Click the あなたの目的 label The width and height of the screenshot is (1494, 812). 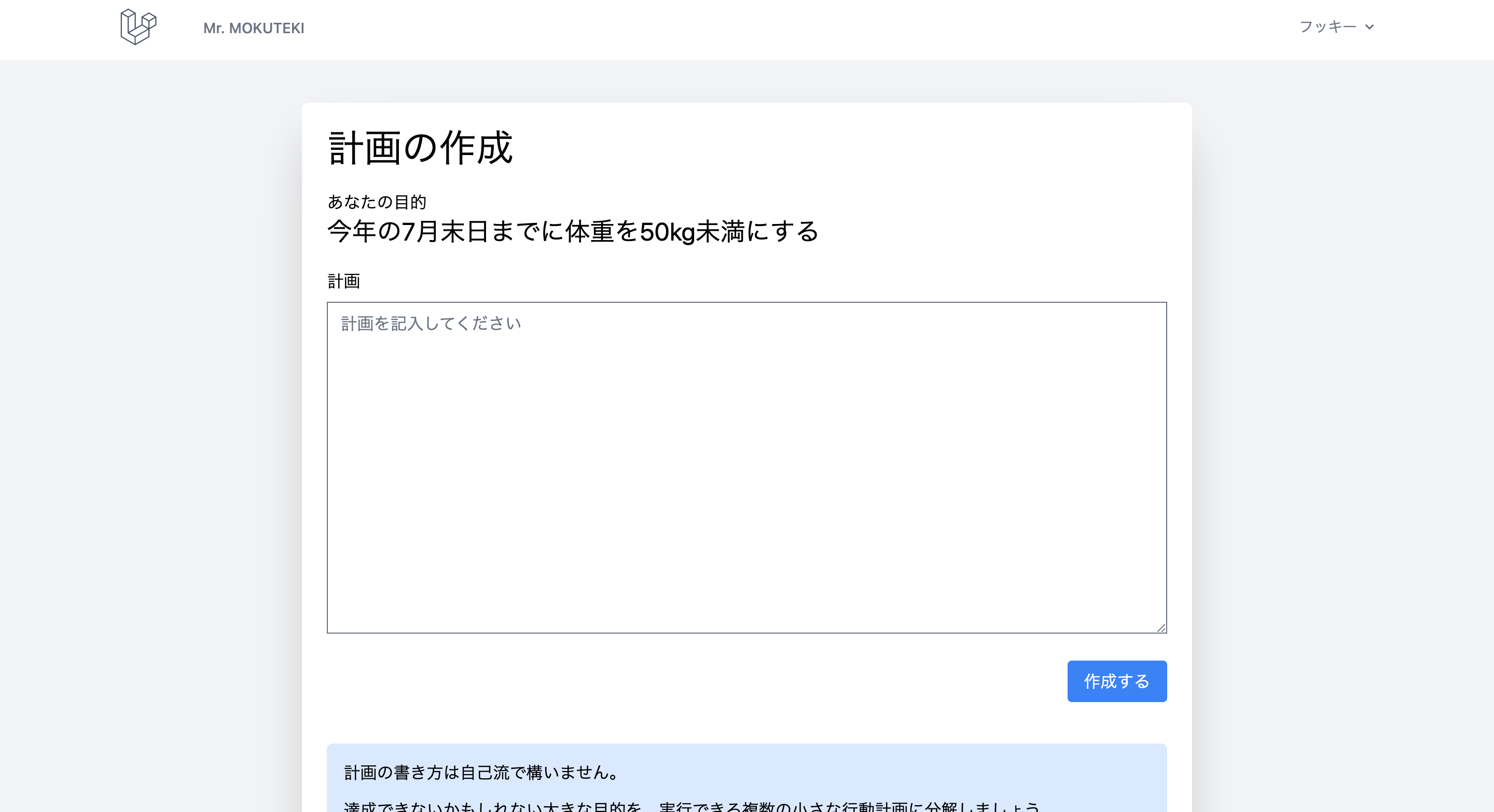[x=377, y=202]
